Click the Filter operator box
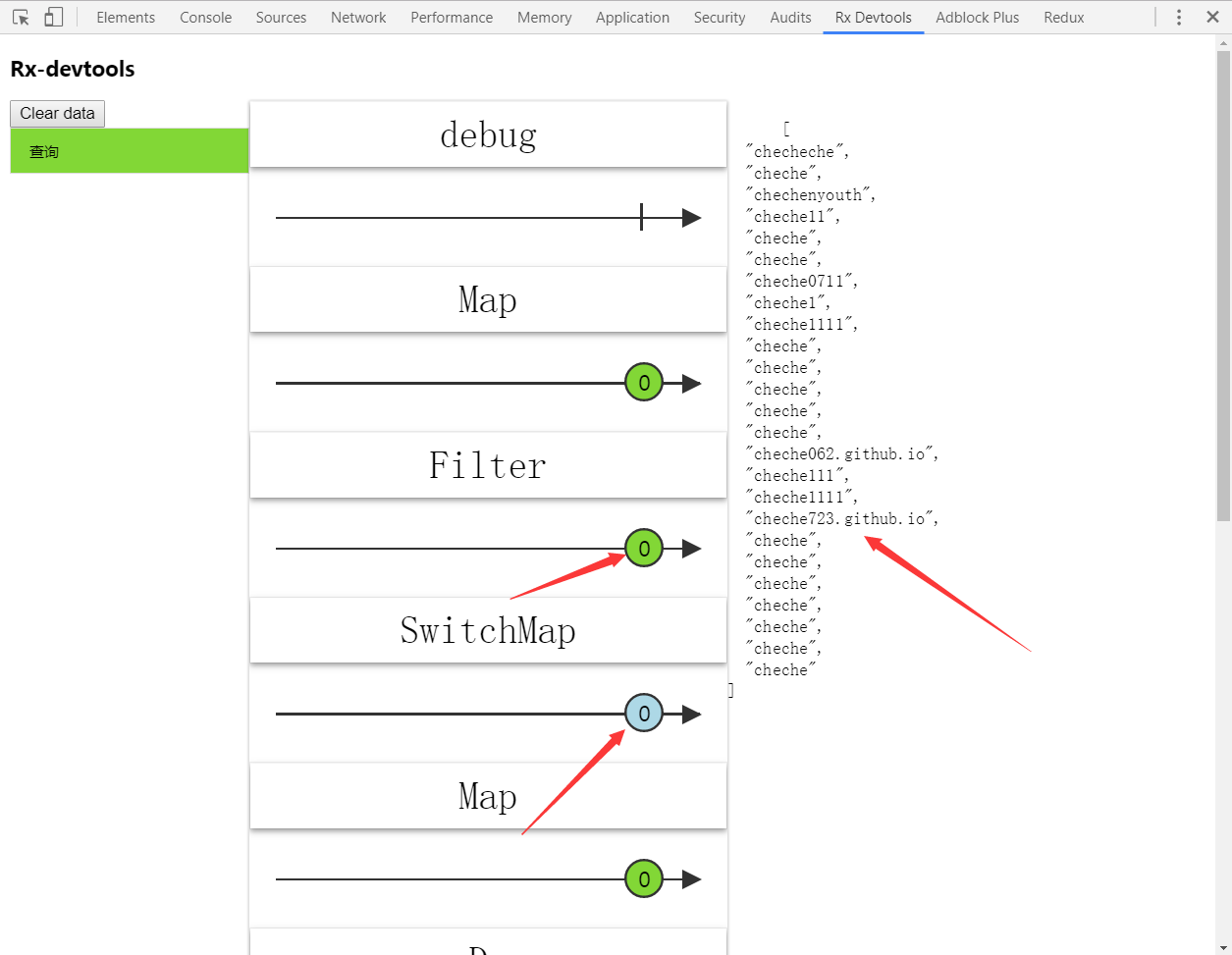The width and height of the screenshot is (1232, 955). 488,465
